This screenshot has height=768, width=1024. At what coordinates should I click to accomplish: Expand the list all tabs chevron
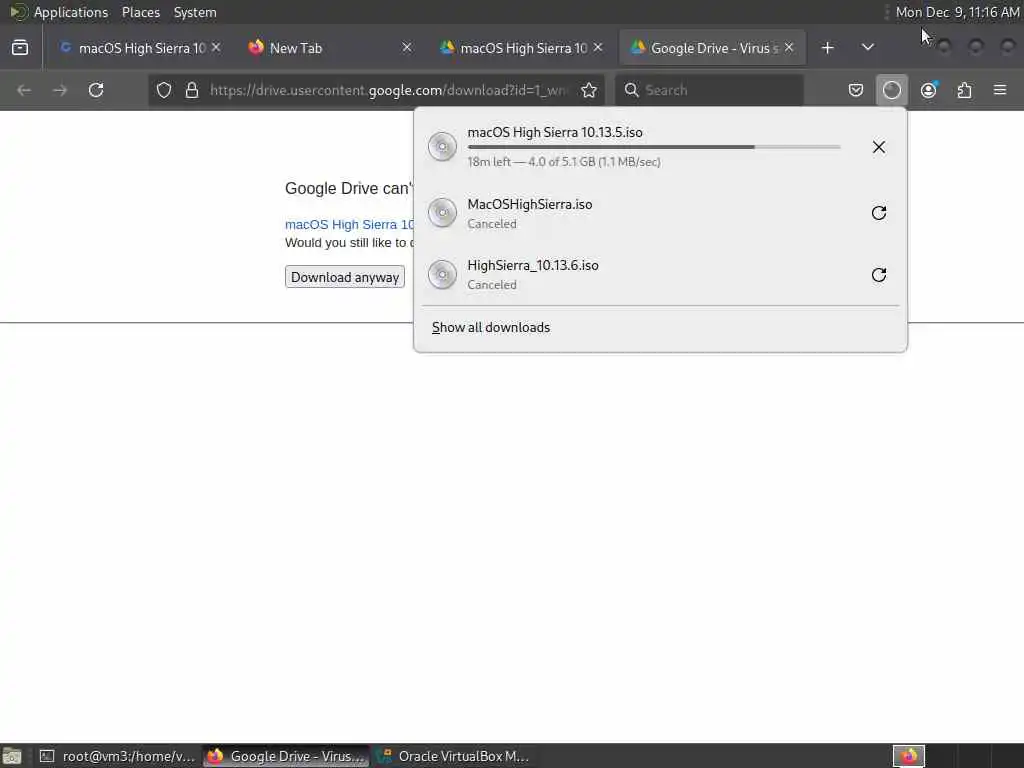click(867, 48)
